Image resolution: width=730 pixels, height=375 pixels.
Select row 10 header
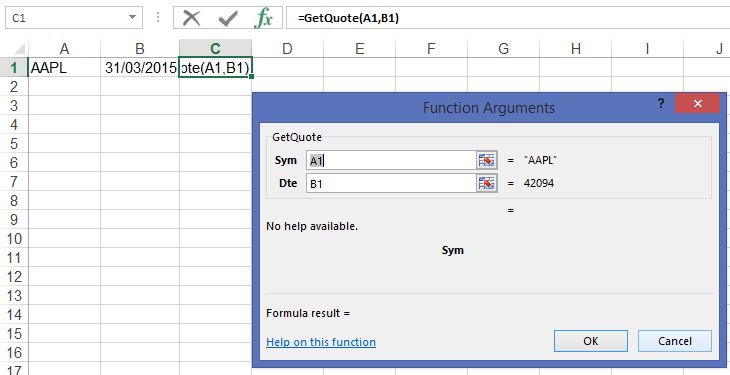tap(14, 239)
